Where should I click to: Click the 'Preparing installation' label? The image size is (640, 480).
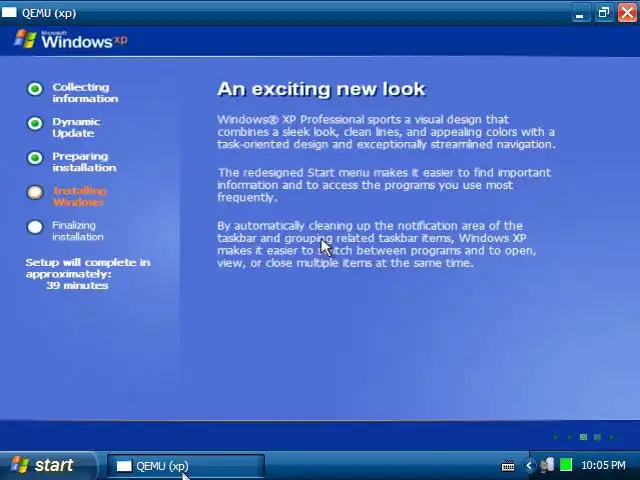[x=84, y=162]
